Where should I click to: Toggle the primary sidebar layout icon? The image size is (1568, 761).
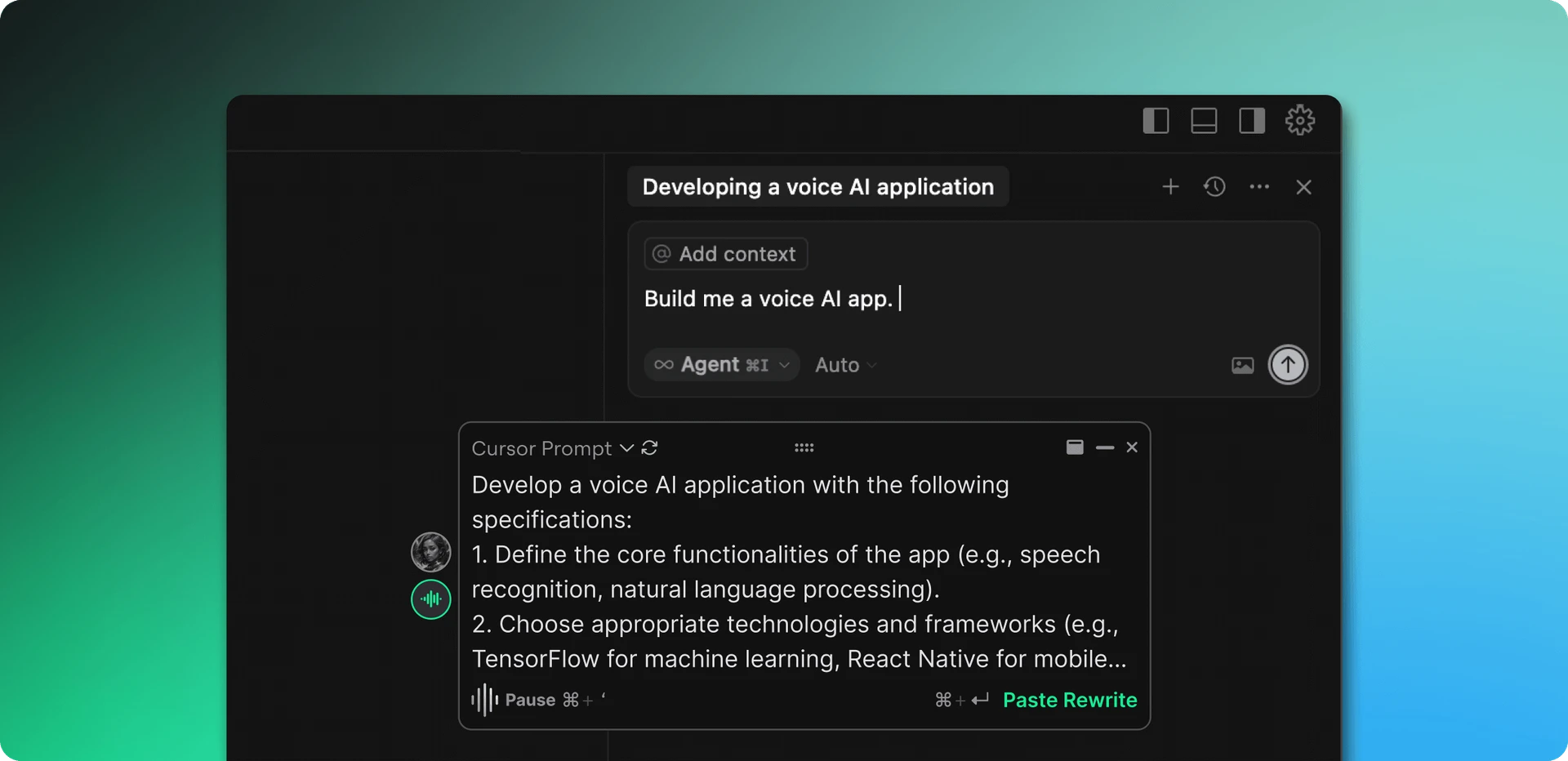(x=1156, y=120)
